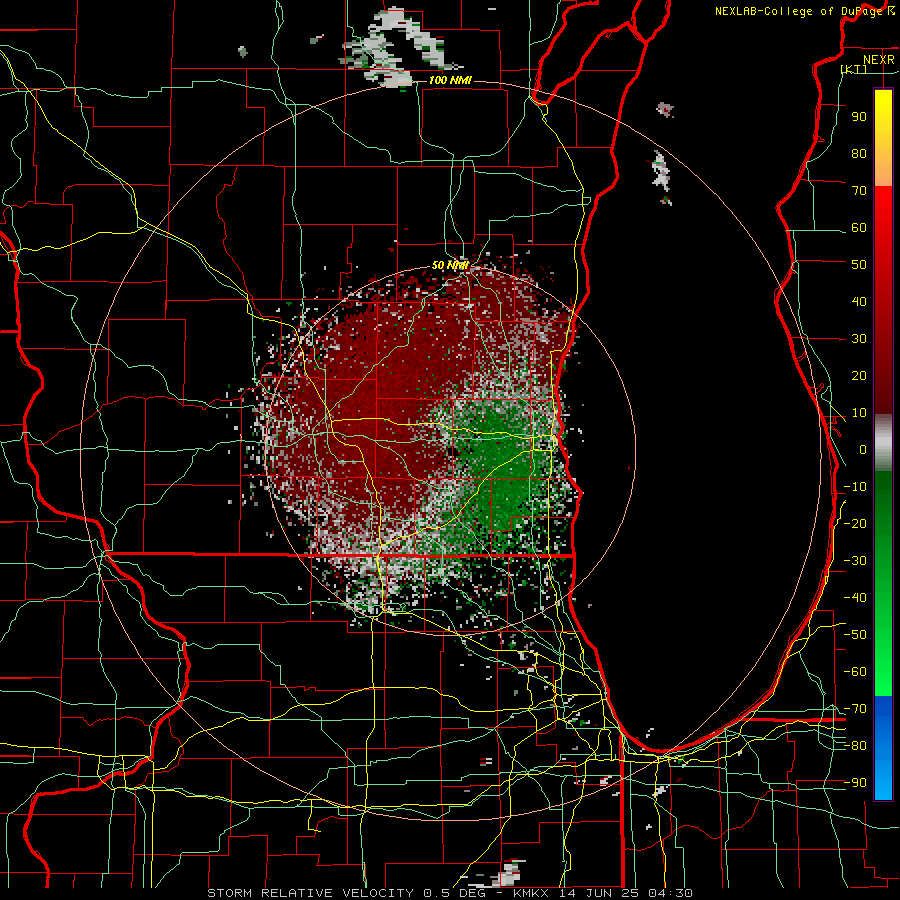Click the 0 value on velocity scale
900x900 pixels.
point(863,449)
